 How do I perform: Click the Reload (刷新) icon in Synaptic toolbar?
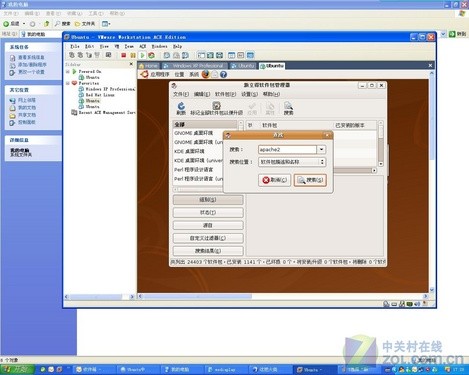[x=181, y=108]
